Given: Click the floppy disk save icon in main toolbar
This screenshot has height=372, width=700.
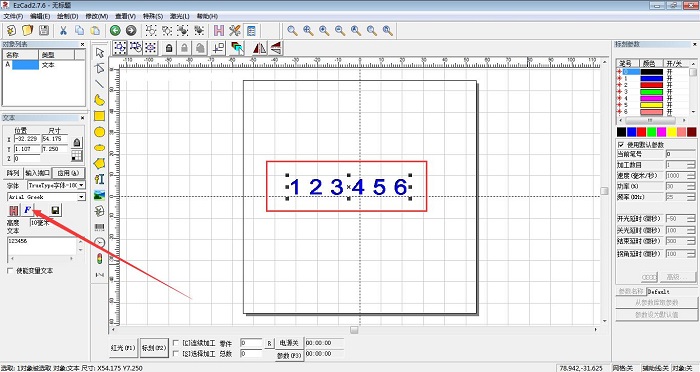Looking at the screenshot, I should pyautogui.click(x=44, y=30).
